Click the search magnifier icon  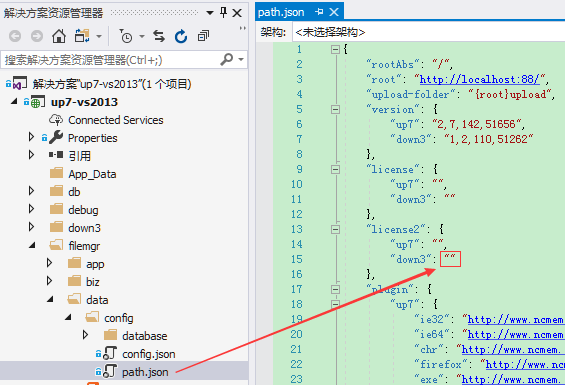(x=227, y=59)
